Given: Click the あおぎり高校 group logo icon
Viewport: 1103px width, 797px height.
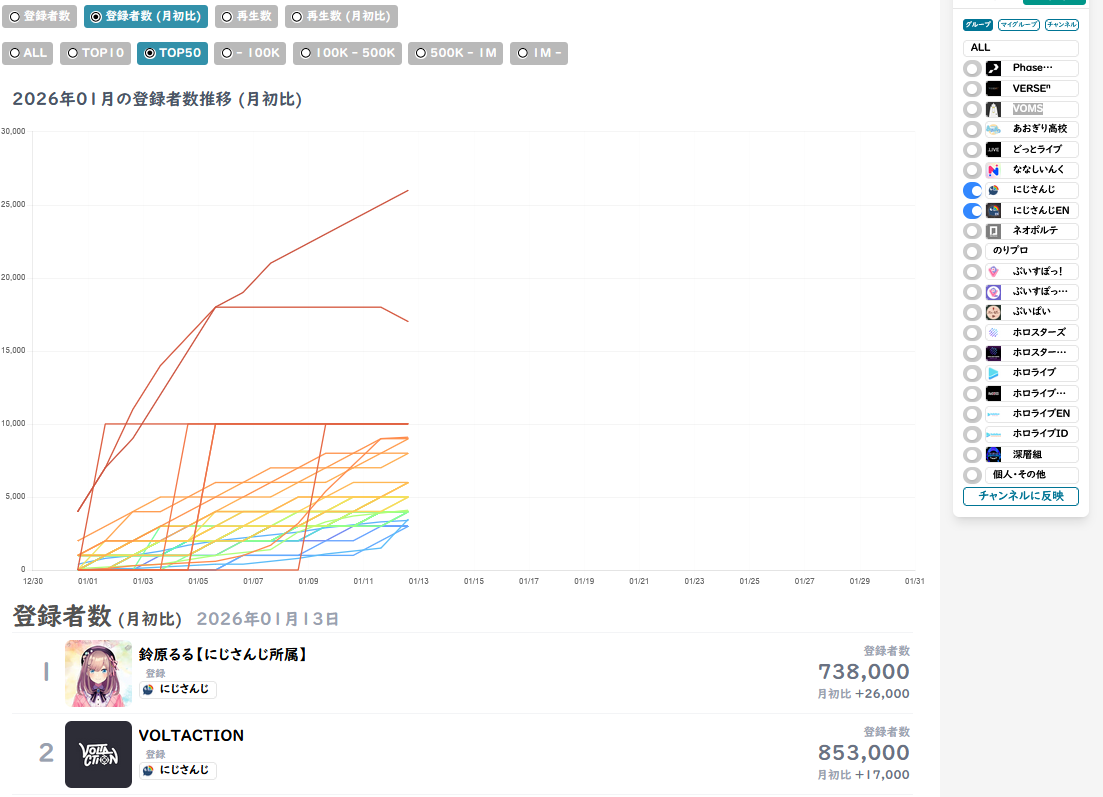Looking at the screenshot, I should tap(993, 129).
